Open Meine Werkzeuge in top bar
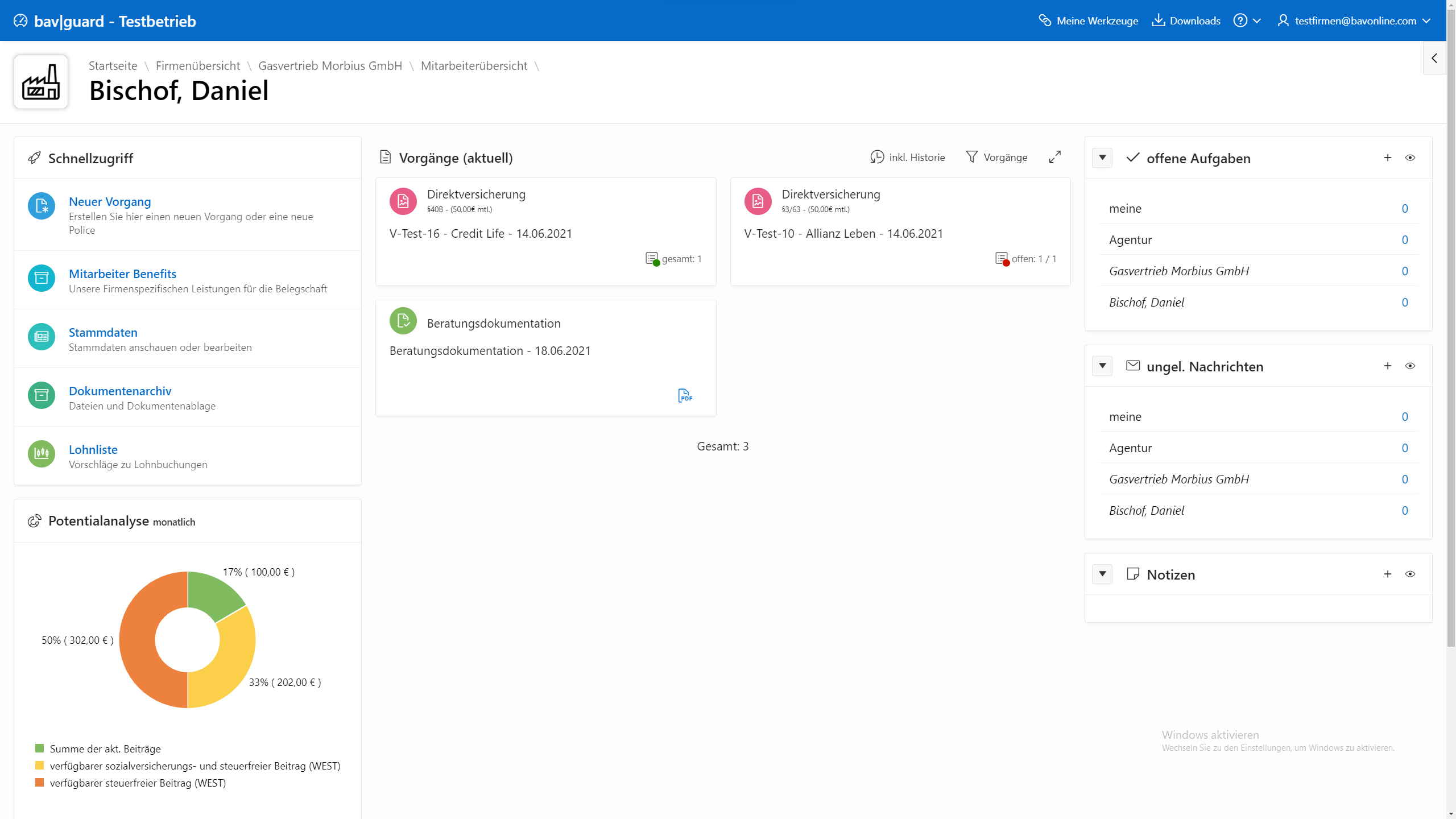1456x819 pixels. coord(1089,21)
